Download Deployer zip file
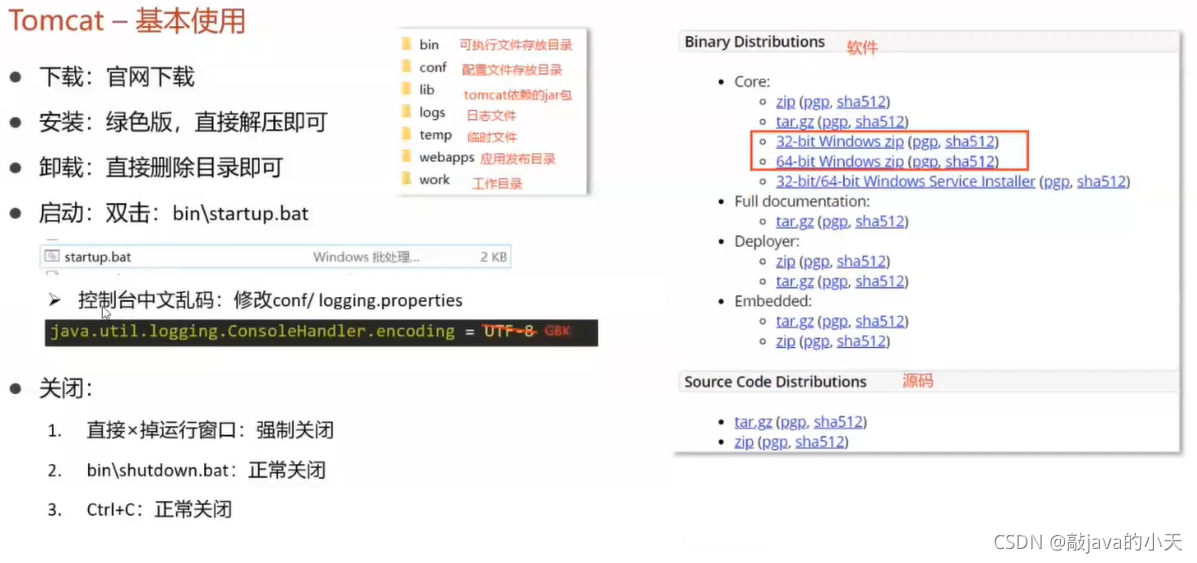Image resolution: width=1197 pixels, height=563 pixels. [786, 261]
